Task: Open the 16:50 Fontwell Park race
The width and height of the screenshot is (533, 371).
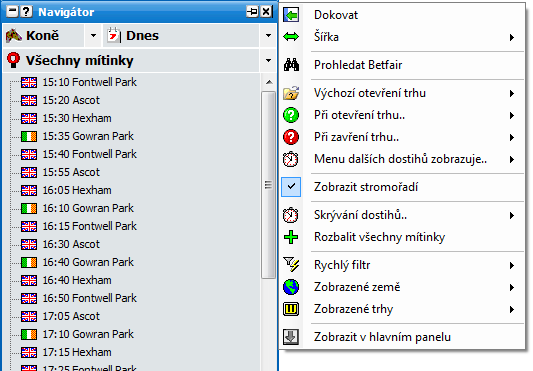Action: point(89,299)
